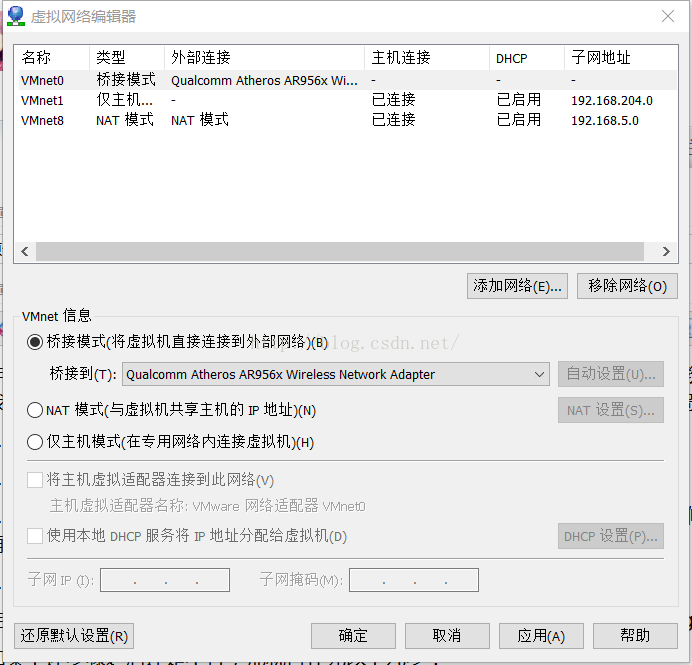Screen dimensions: 692x665
Task: Click the 名称 column header
Action: tap(52, 57)
